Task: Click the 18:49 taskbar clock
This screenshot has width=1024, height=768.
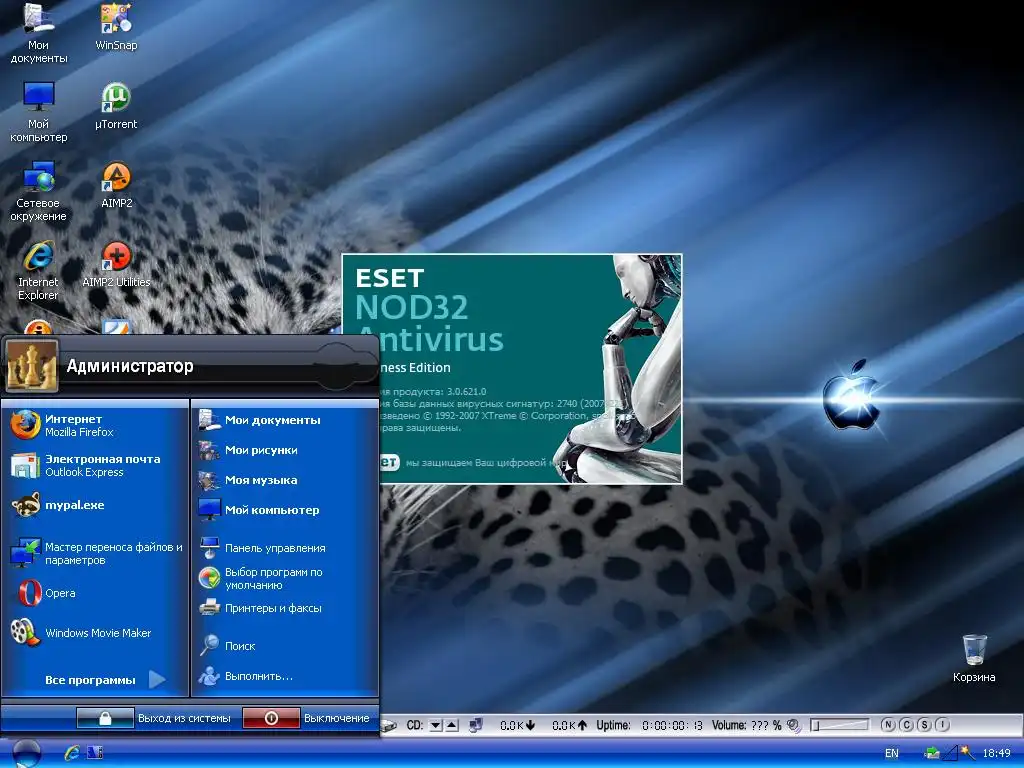Action: click(997, 753)
